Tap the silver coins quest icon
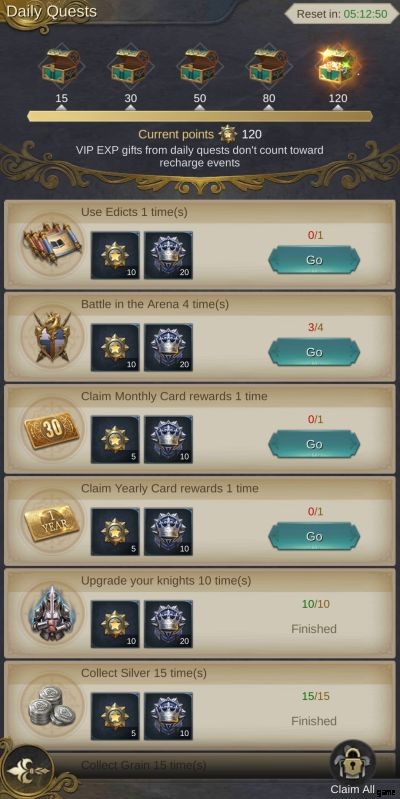 coord(51,706)
